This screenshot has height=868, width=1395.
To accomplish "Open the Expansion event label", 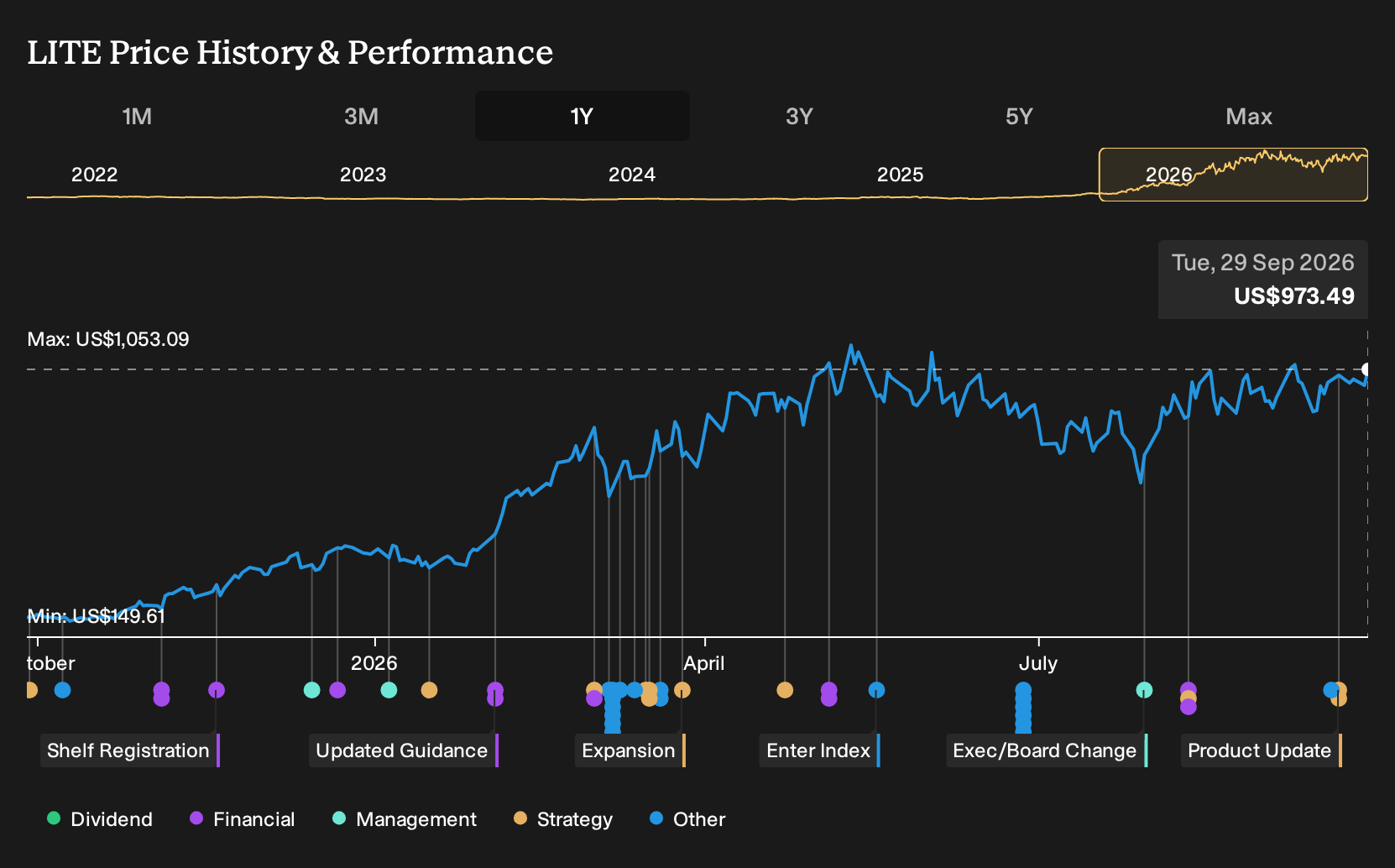I will (x=630, y=750).
